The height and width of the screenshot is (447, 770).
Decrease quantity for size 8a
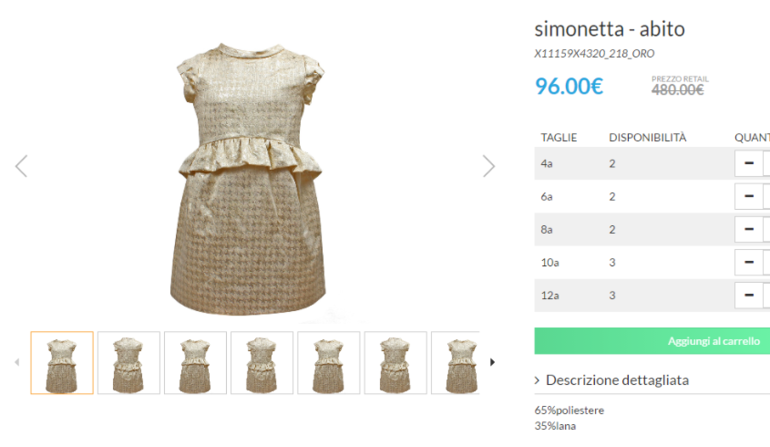749,229
